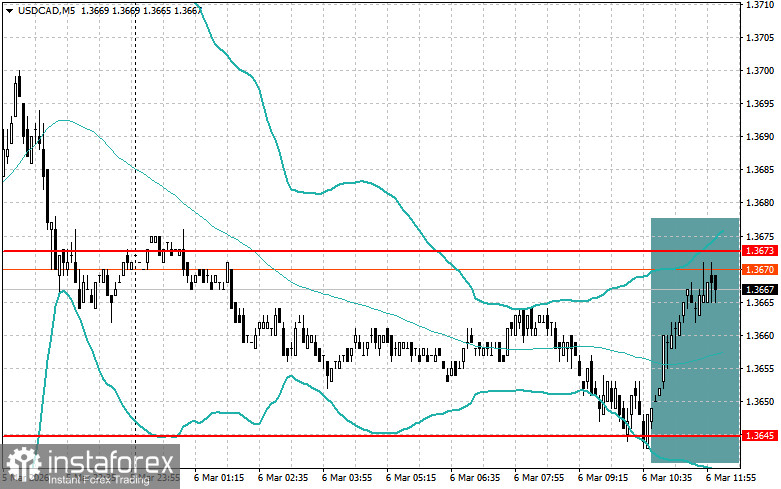Click the triangle arrow beside USDCAD,M5

[x=9, y=10]
